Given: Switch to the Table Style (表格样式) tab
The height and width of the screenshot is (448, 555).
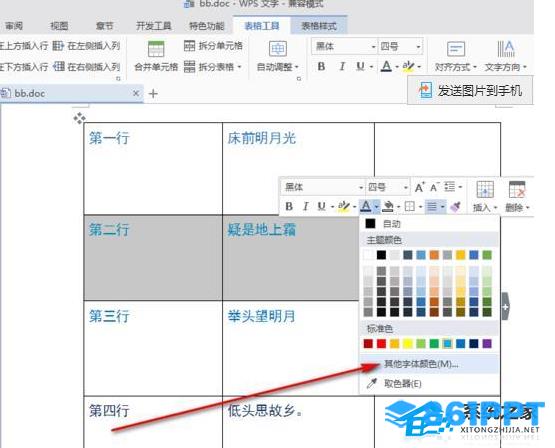Looking at the screenshot, I should coord(319,25).
